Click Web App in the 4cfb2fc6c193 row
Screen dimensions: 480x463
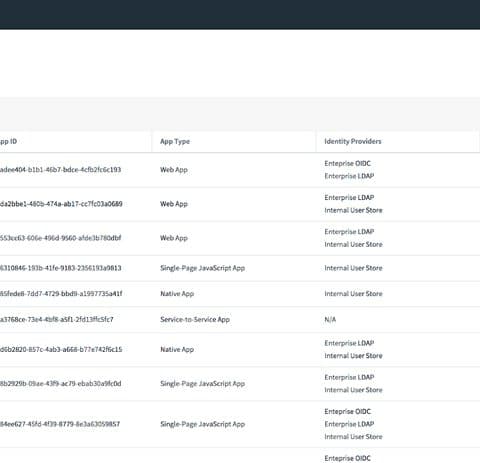174,170
